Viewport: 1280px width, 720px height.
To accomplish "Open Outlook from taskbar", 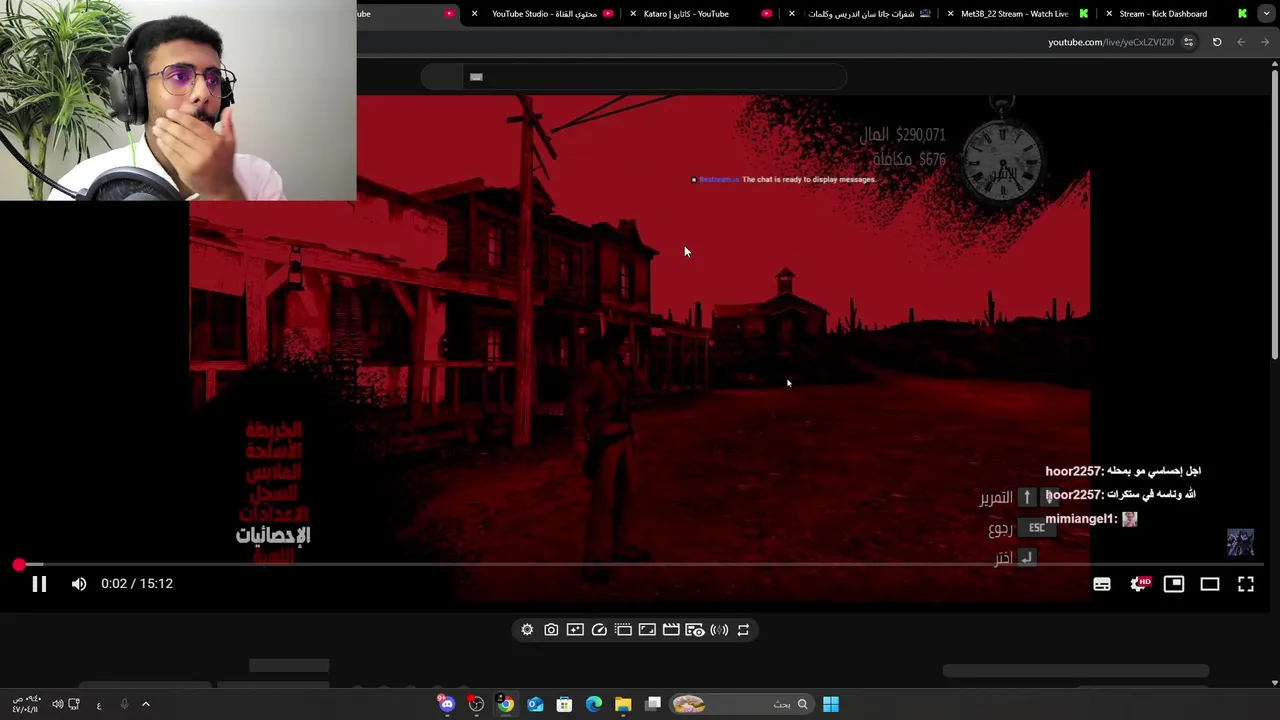I will click(x=535, y=704).
